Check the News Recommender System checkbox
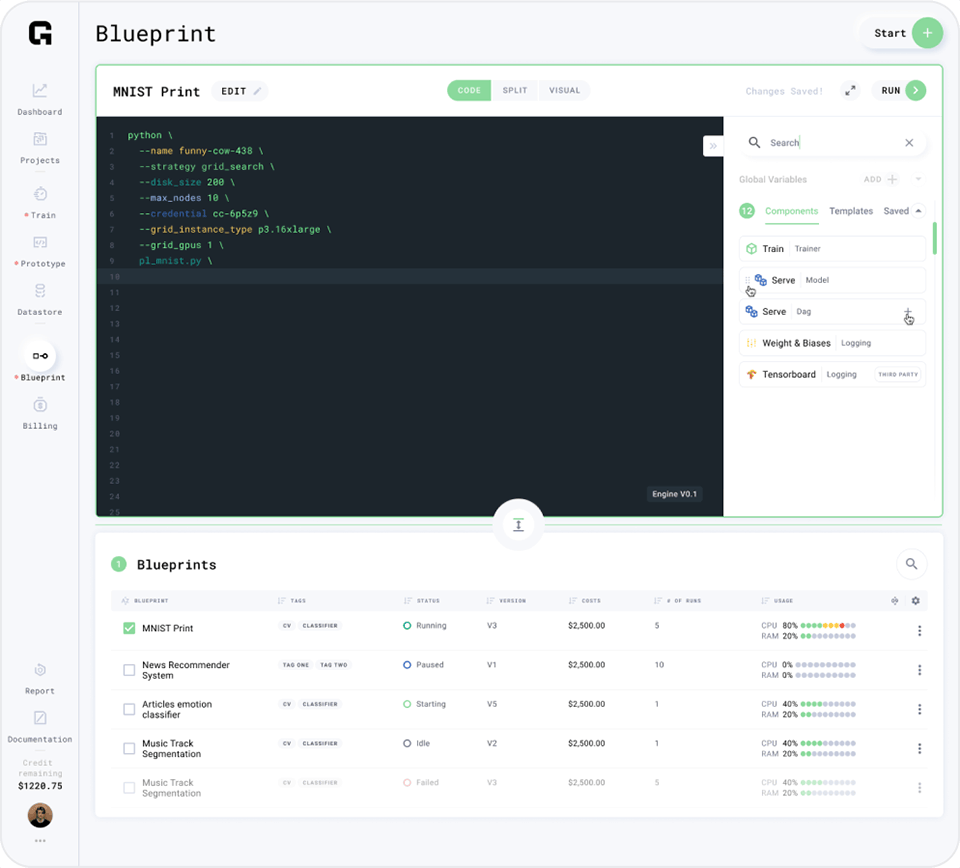This screenshot has width=960, height=868. [x=129, y=670]
